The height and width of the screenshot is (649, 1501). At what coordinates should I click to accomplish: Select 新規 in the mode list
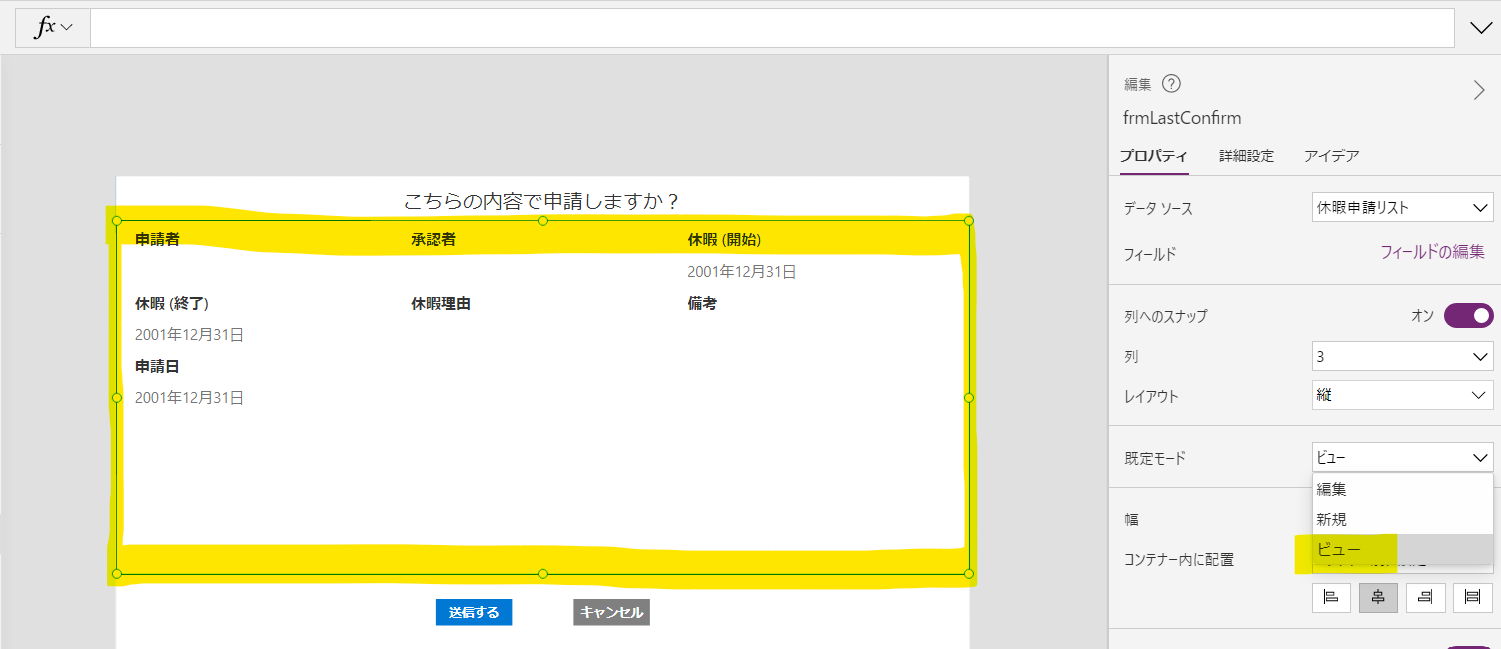[1402, 519]
